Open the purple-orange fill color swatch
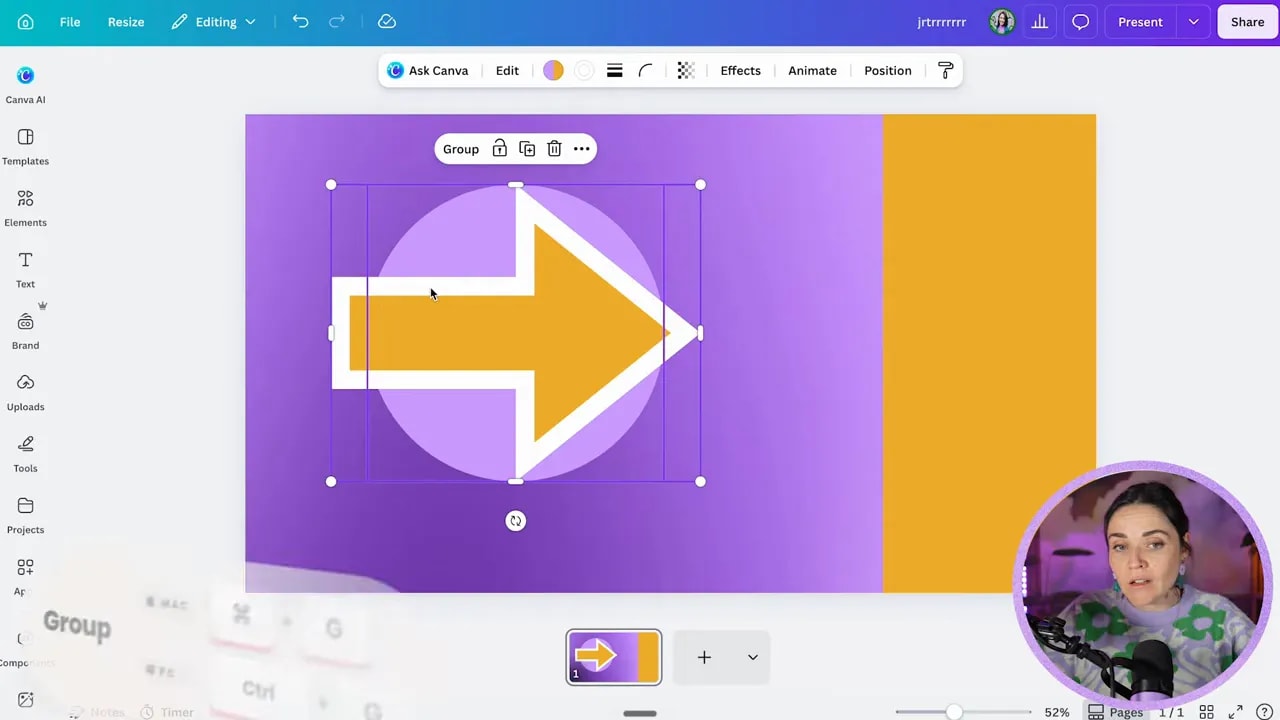The image size is (1280, 720). (x=553, y=70)
